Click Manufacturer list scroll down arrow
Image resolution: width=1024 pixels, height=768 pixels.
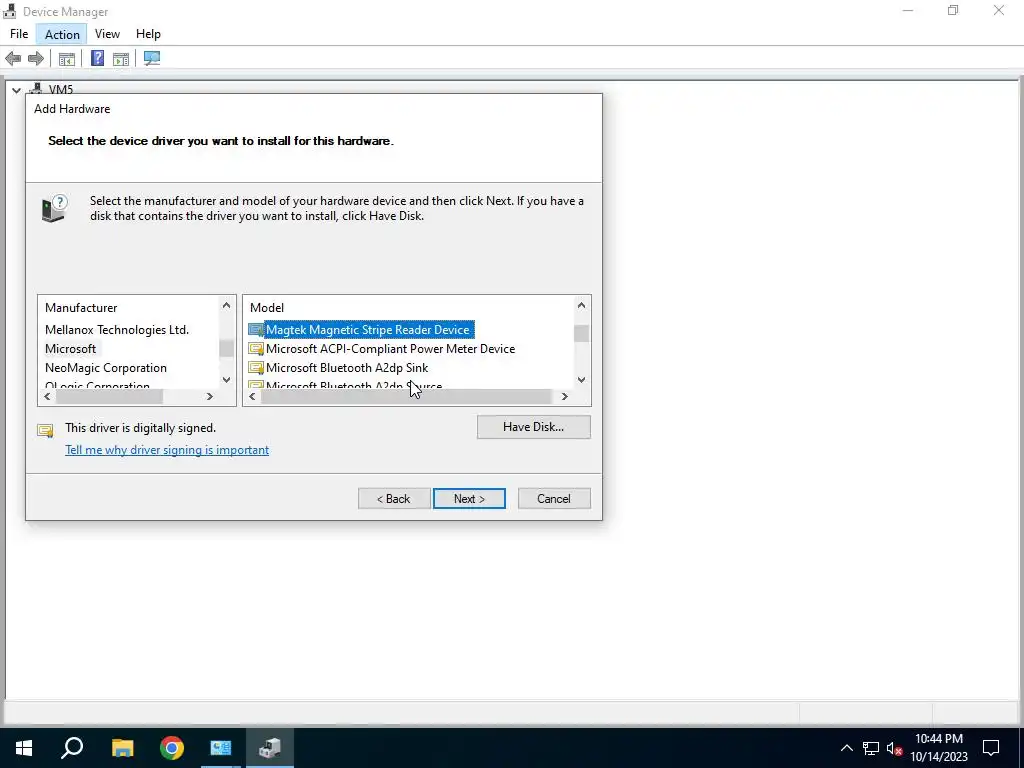(x=227, y=379)
